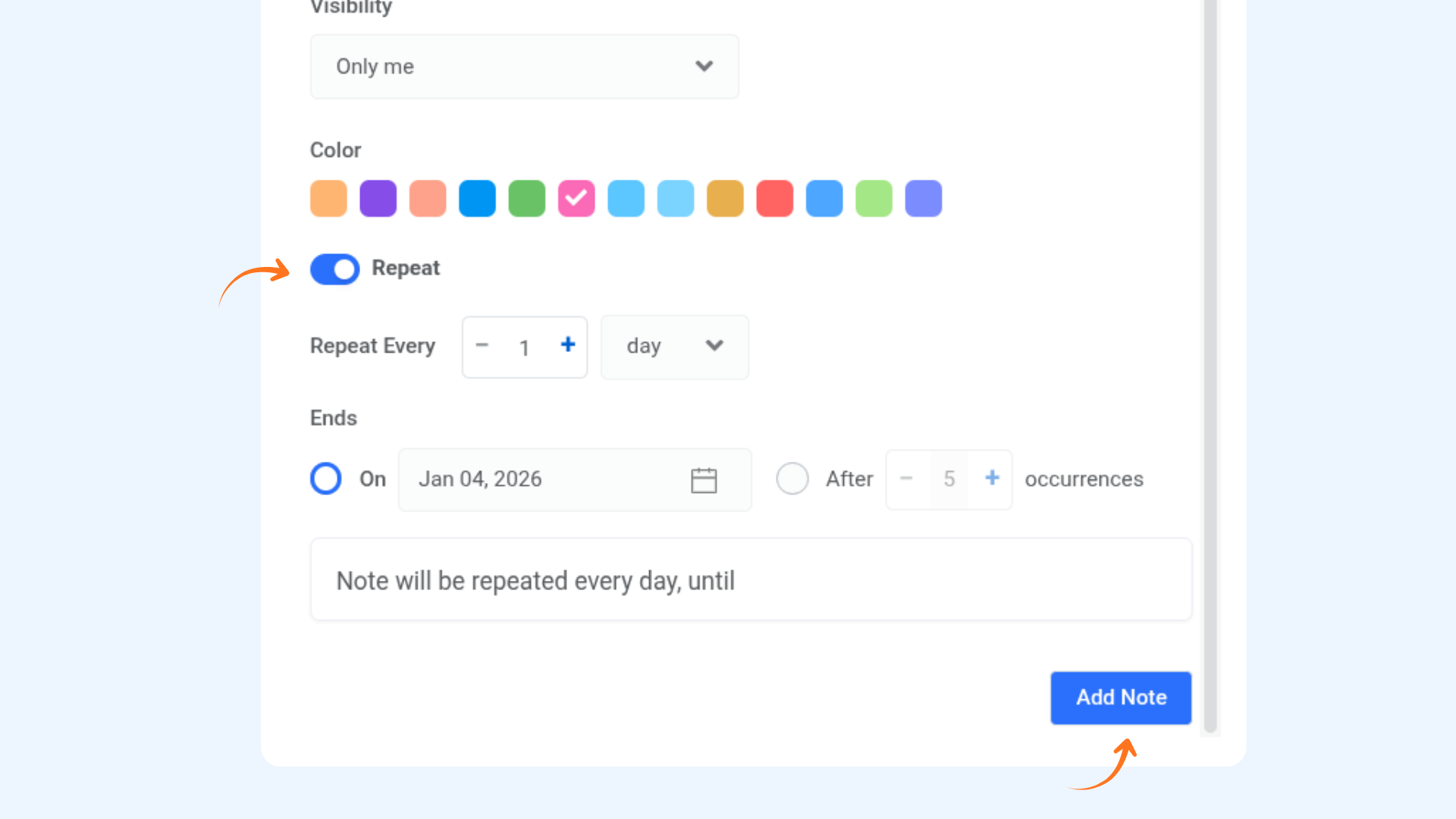Select the After occurrences radio button
This screenshot has width=1456, height=819.
tap(792, 479)
